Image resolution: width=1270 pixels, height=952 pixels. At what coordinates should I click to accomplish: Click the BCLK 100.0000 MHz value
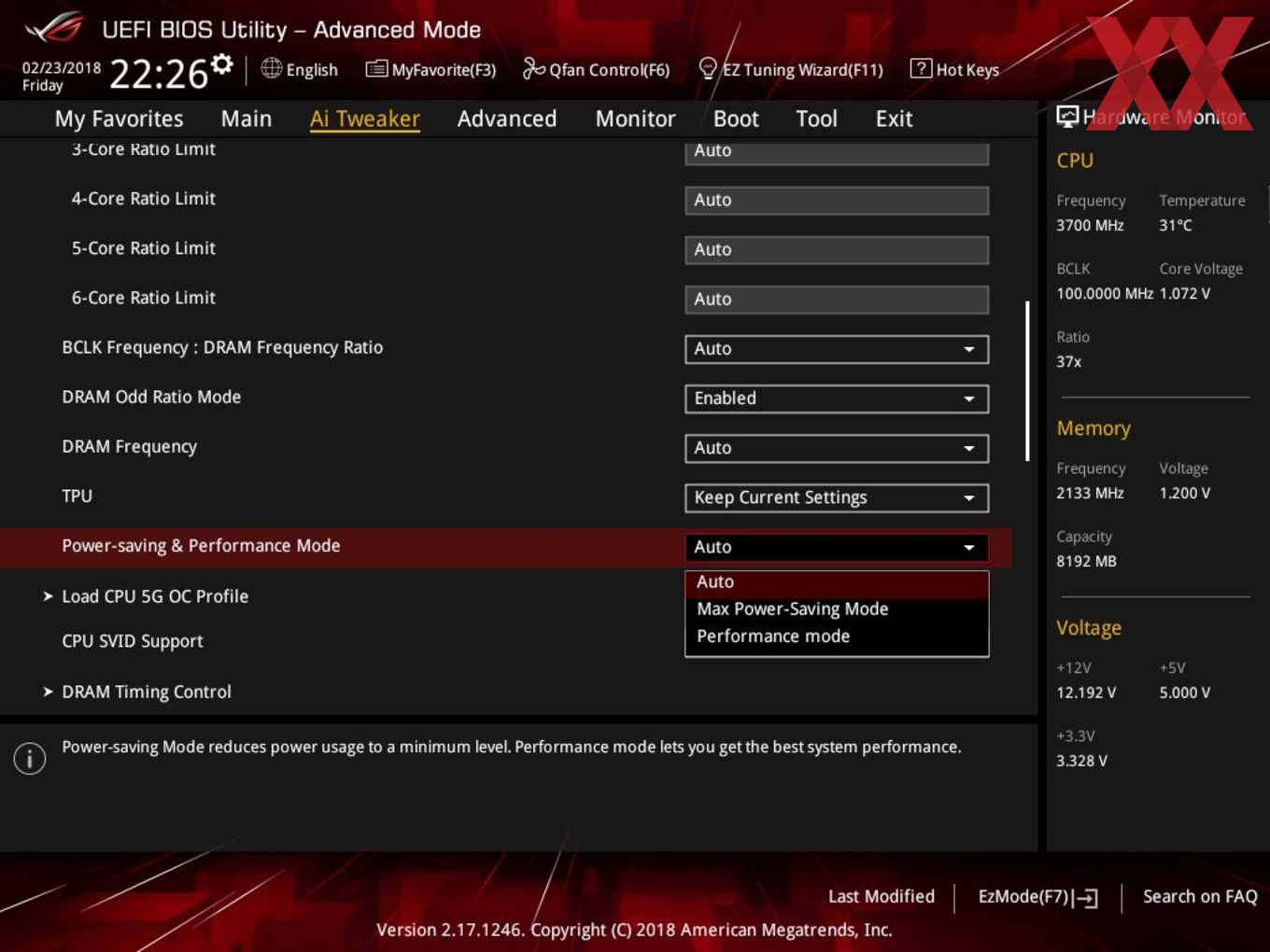pos(1105,293)
